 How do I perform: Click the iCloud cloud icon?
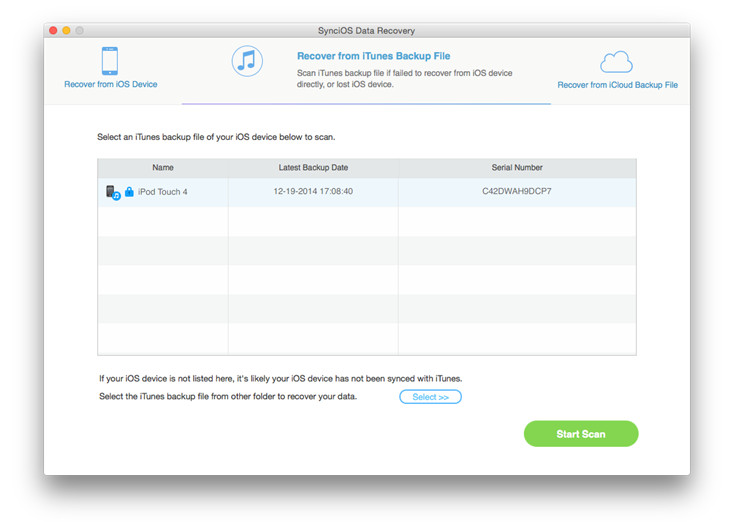click(x=616, y=62)
